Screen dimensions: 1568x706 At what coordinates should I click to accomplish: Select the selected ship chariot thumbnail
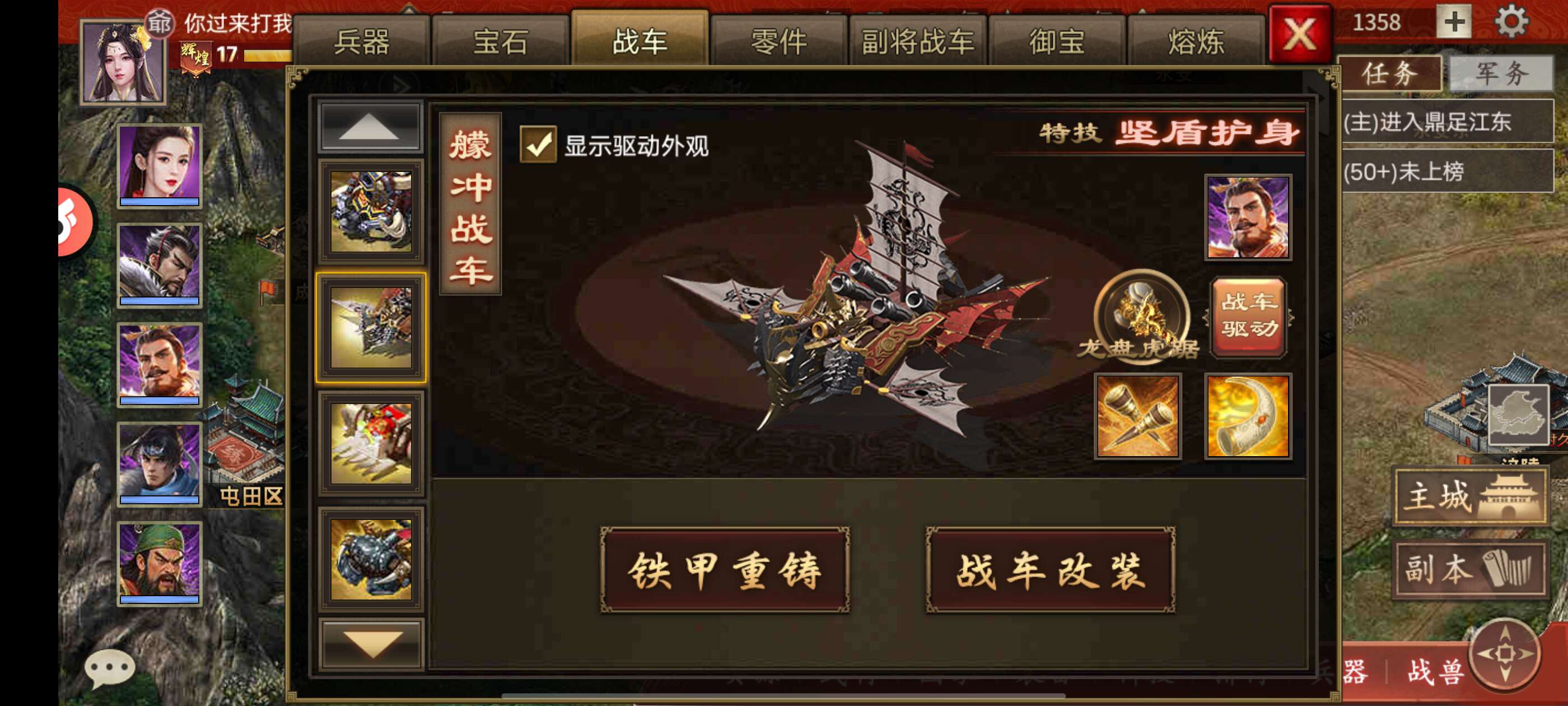click(x=370, y=328)
